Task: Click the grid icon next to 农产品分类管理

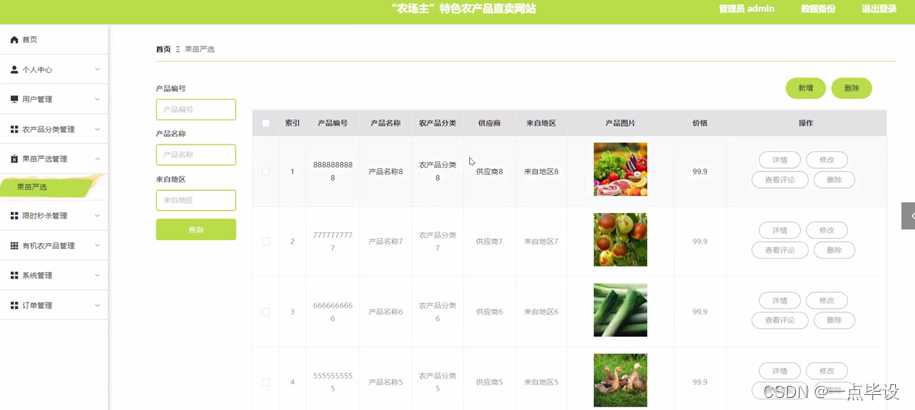Action: pyautogui.click(x=15, y=129)
